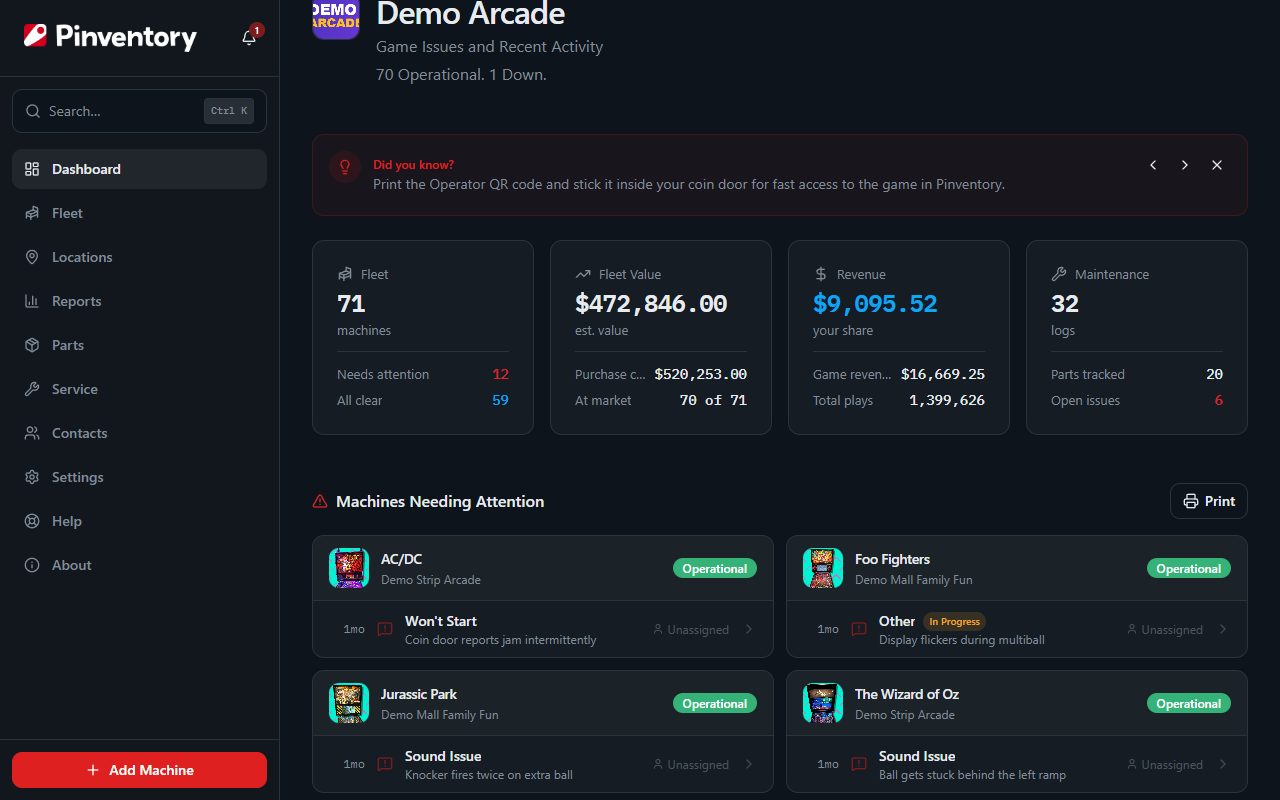Click Open issues count 6
The image size is (1280, 800).
1218,400
